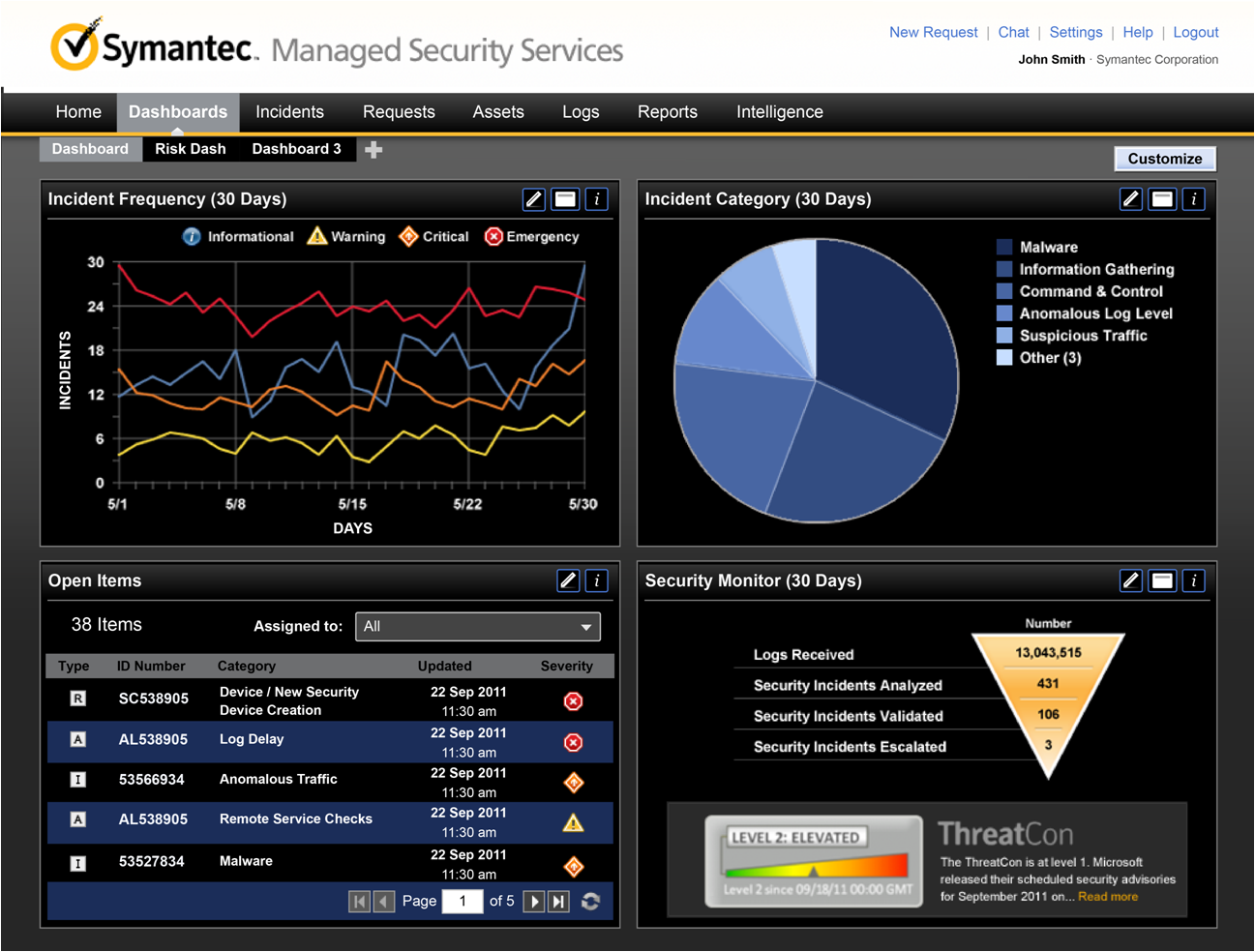Click the I type icon for 53566934
The width and height of the screenshot is (1255, 952).
[78, 780]
